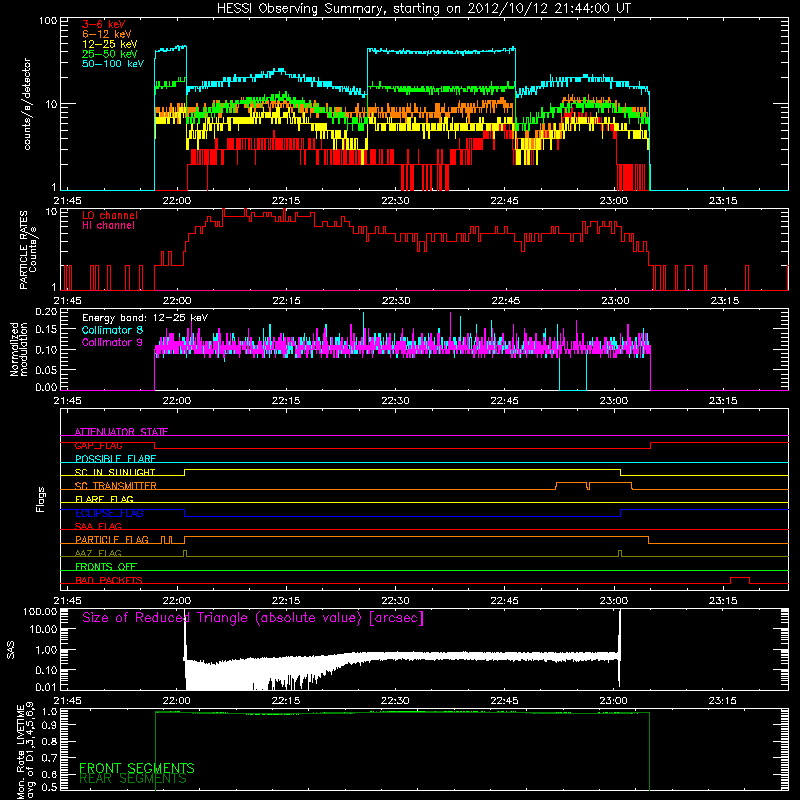Click the SAA_FLAG label
800x800 pixels.
click(98, 526)
